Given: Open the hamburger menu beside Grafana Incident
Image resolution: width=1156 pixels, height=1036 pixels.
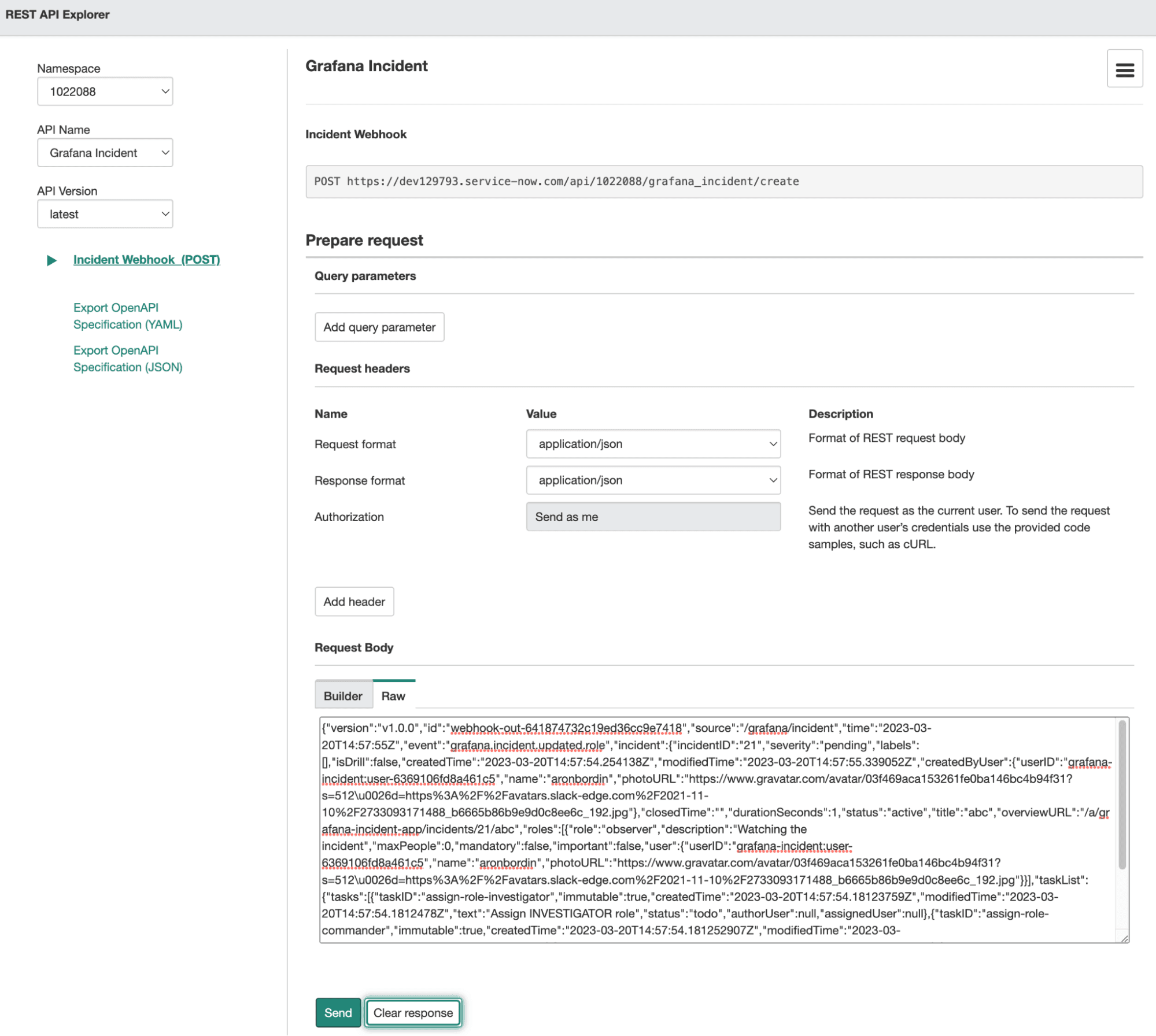Looking at the screenshot, I should click(x=1124, y=69).
